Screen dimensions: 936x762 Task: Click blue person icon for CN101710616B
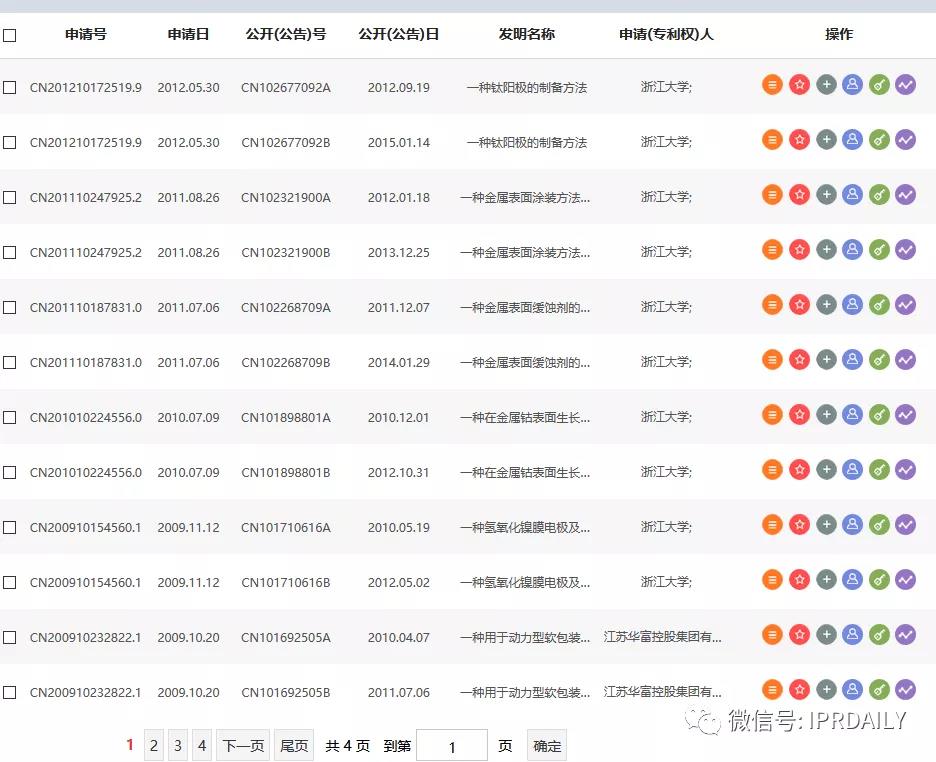point(852,579)
